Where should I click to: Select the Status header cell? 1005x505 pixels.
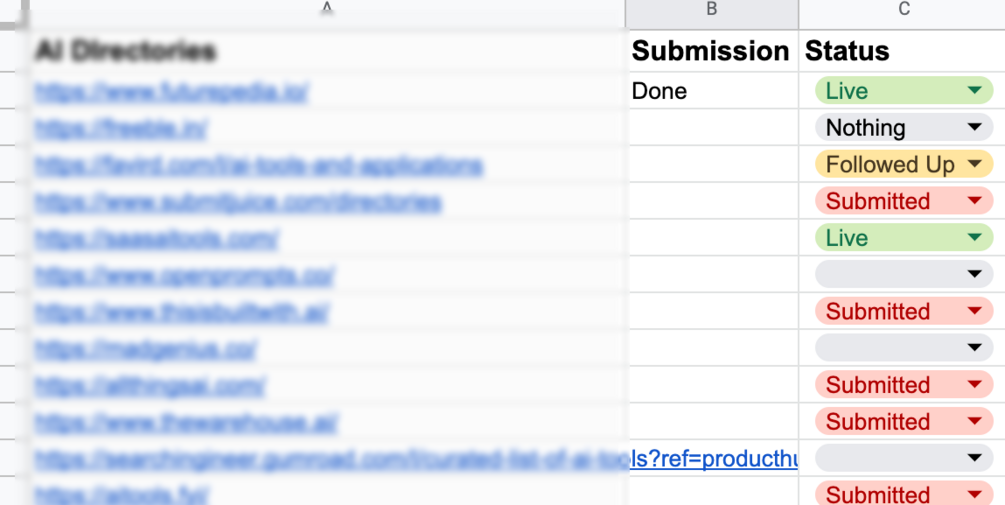click(902, 51)
